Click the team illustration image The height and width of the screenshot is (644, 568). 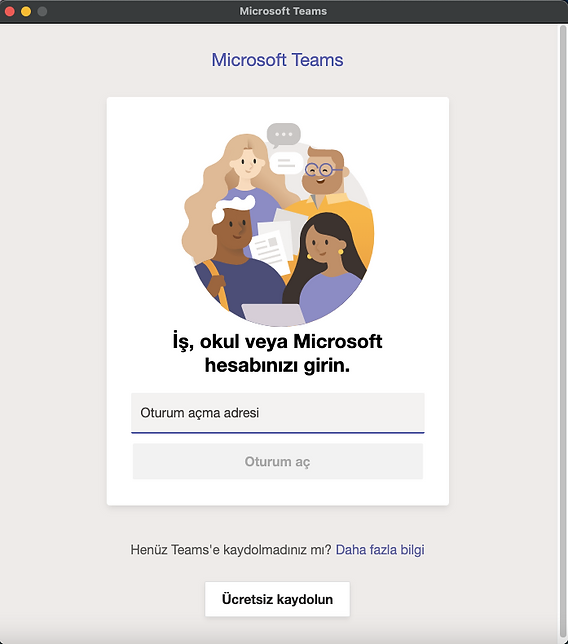click(x=278, y=224)
